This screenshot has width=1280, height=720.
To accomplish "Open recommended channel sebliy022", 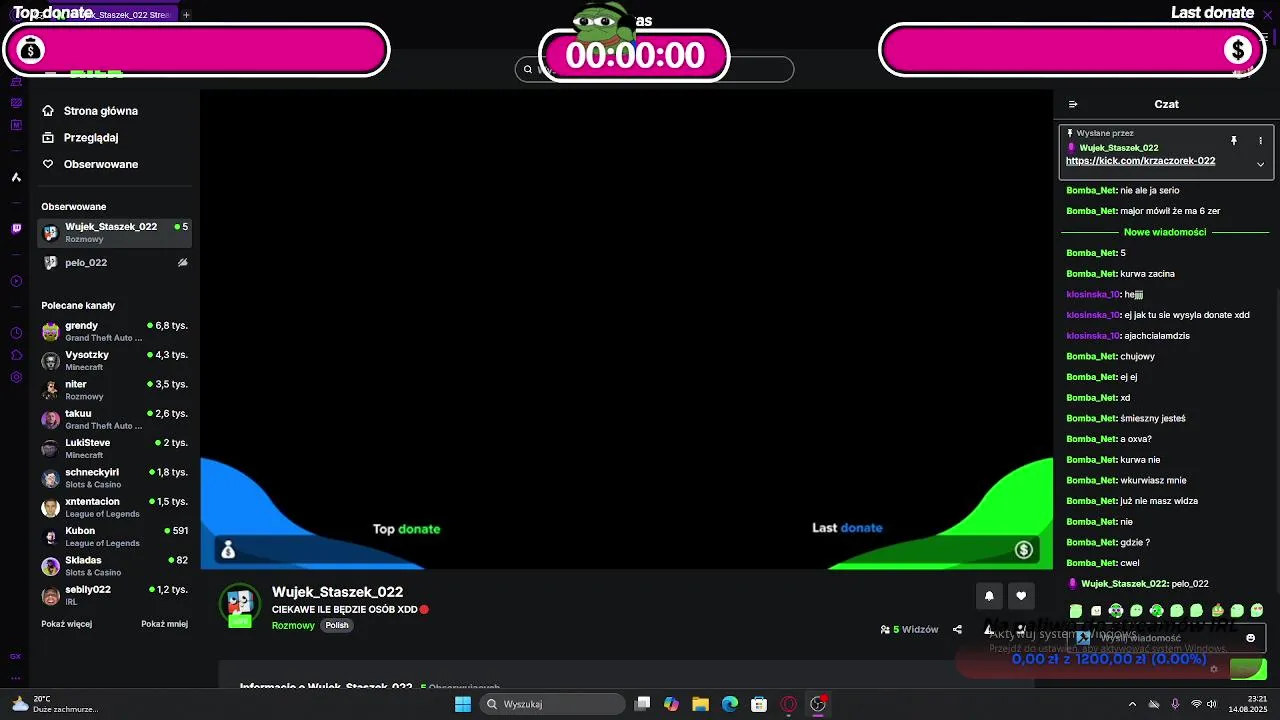I will click(x=115, y=595).
